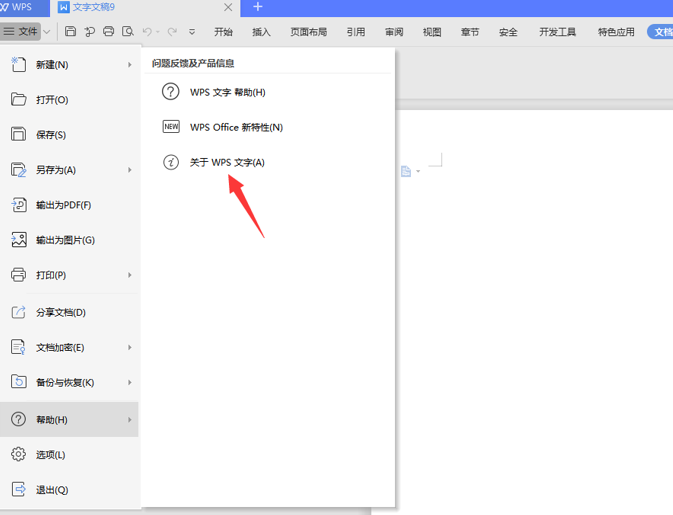Screen dimensions: 673x515
Task: Switch to the 插入 ribbon tab
Action: 261,32
